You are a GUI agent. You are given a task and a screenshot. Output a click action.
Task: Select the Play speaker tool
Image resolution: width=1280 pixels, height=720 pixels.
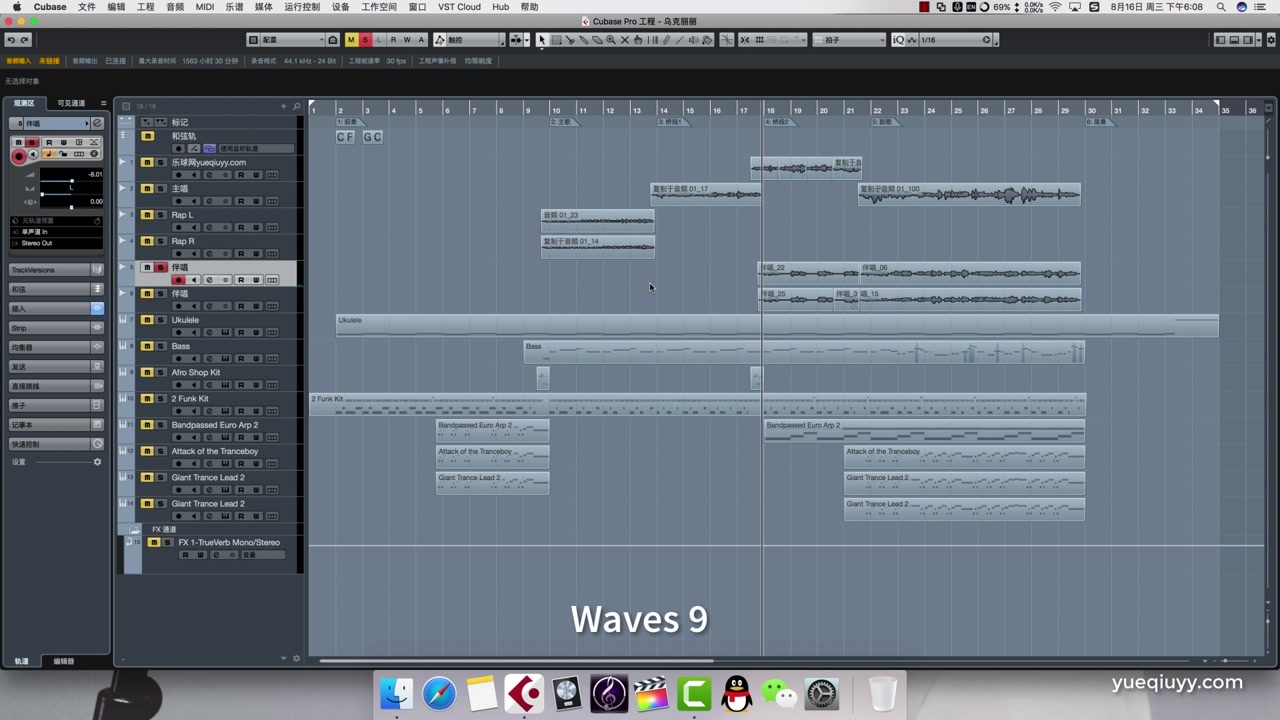tap(693, 40)
